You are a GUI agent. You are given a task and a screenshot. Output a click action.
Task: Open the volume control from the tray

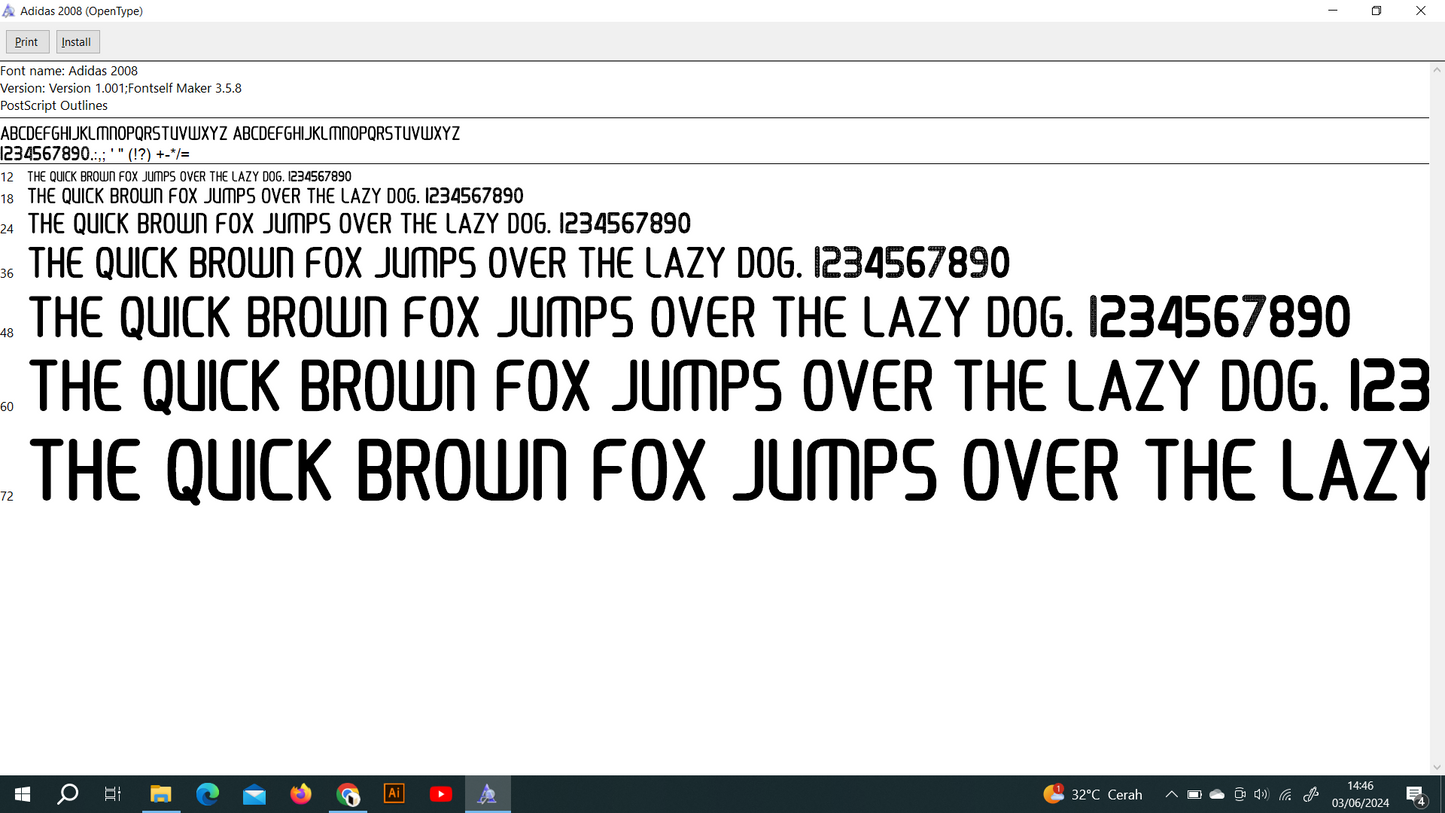1261,794
